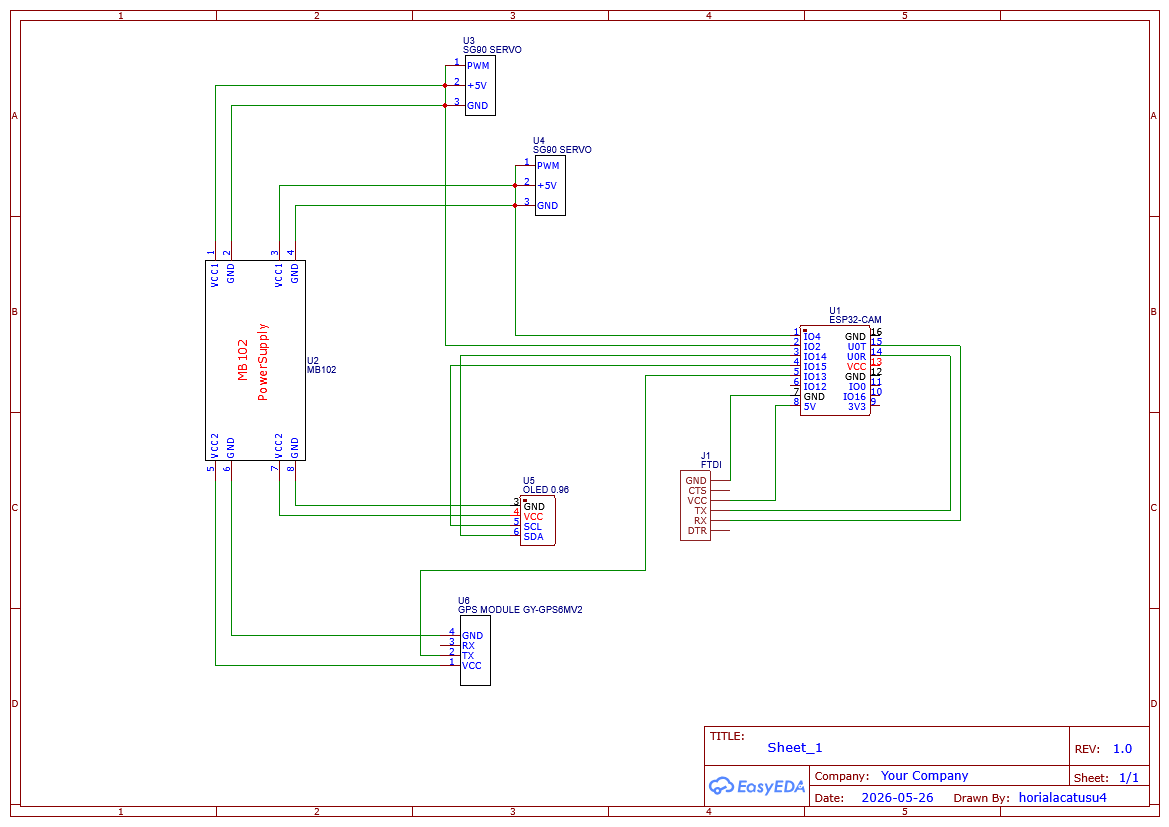Select the GND pin of U3 servo
1169x827 pixels.
point(477,106)
